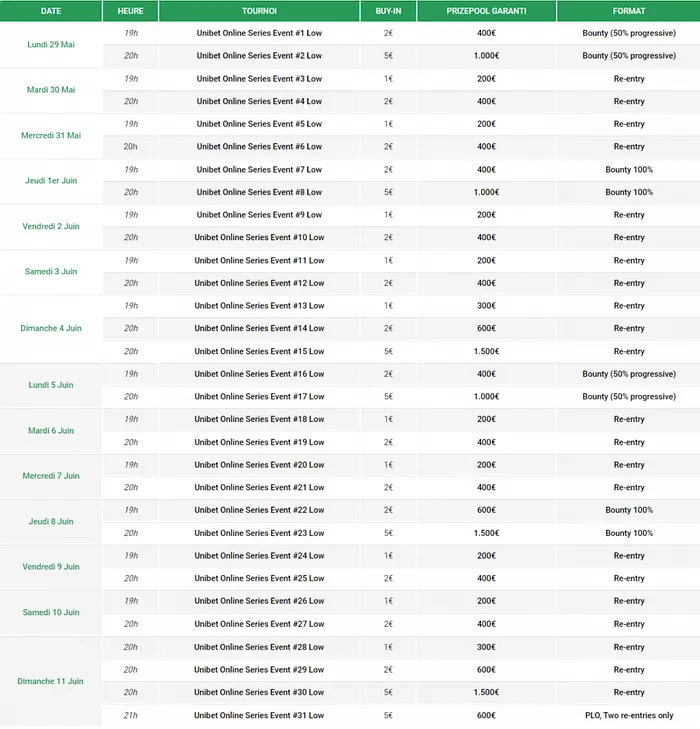The image size is (700, 729).
Task: Click Unibet Online Series Event #26 Low
Action: click(x=259, y=601)
